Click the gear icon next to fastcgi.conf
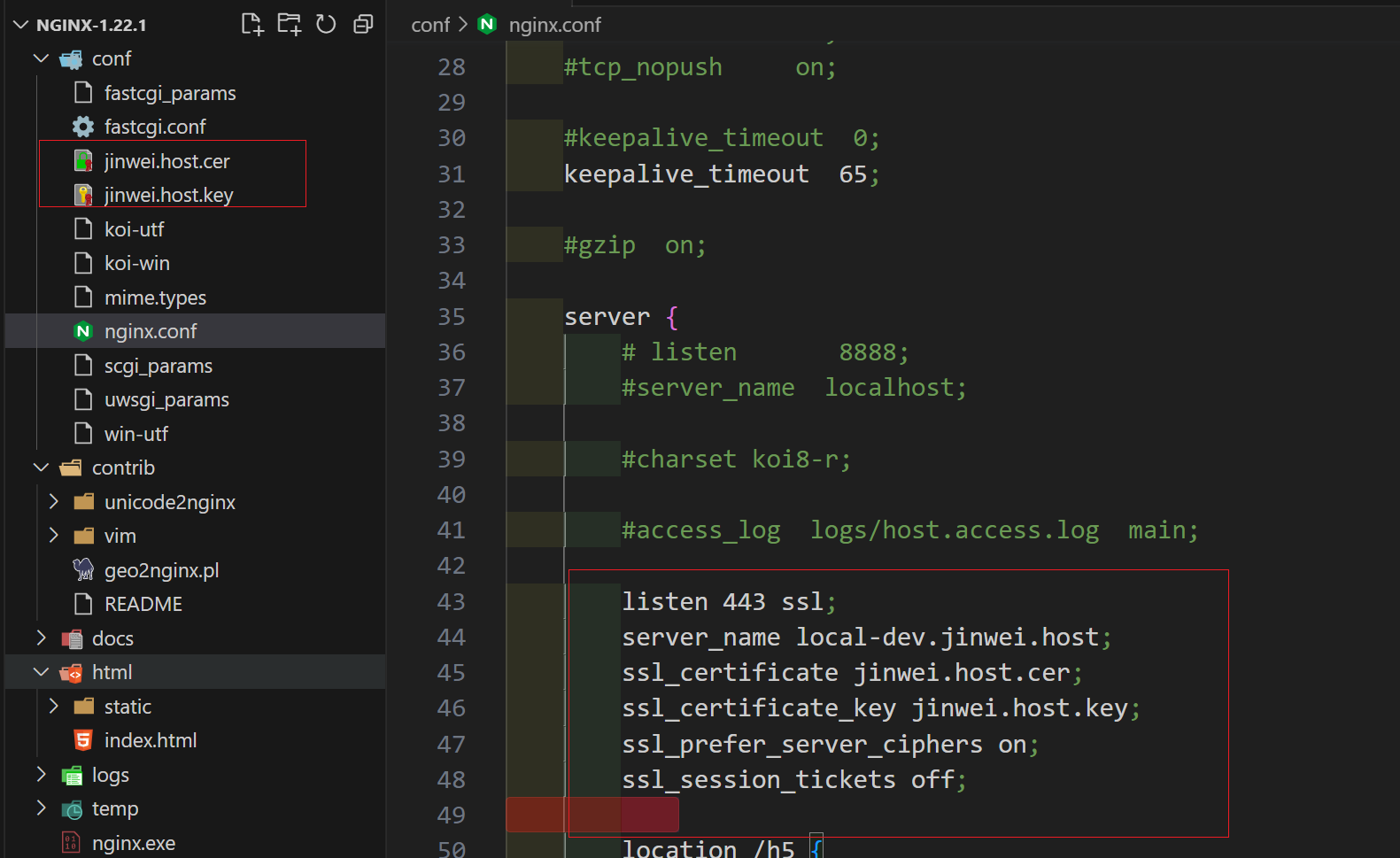The width and height of the screenshot is (1400, 858). point(83,127)
